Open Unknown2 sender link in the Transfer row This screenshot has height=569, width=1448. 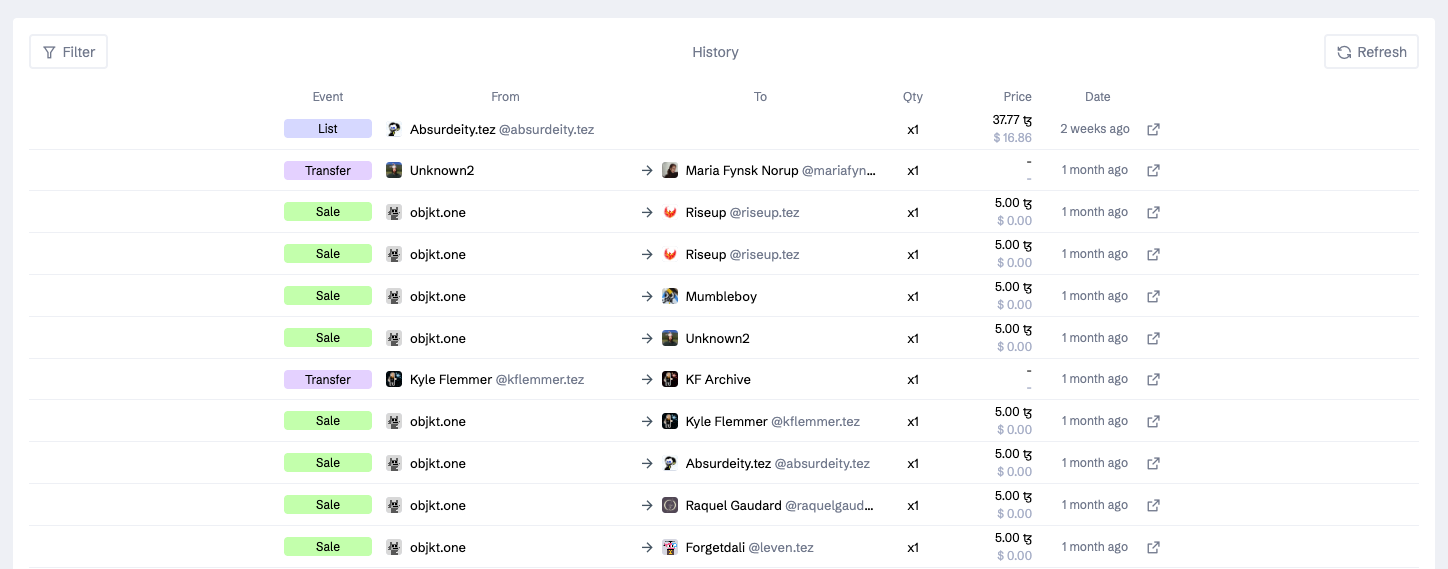pos(442,170)
